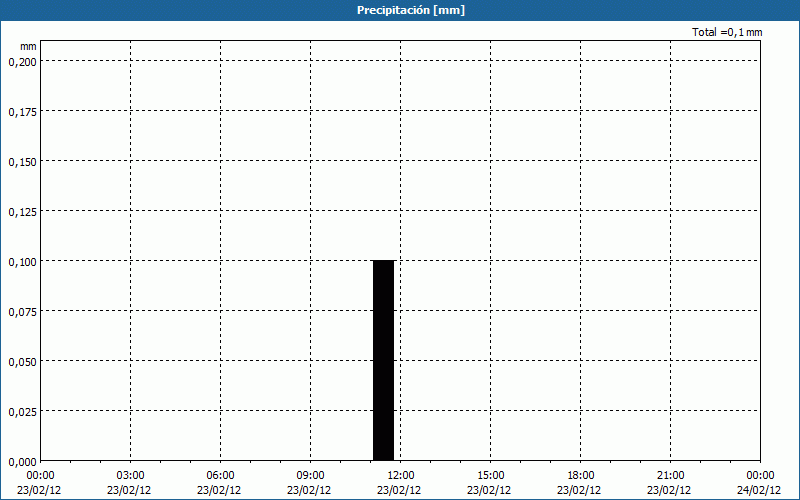The height and width of the screenshot is (500, 800).
Task: Pick the 0,150 y-axis label
Action: pos(22,161)
